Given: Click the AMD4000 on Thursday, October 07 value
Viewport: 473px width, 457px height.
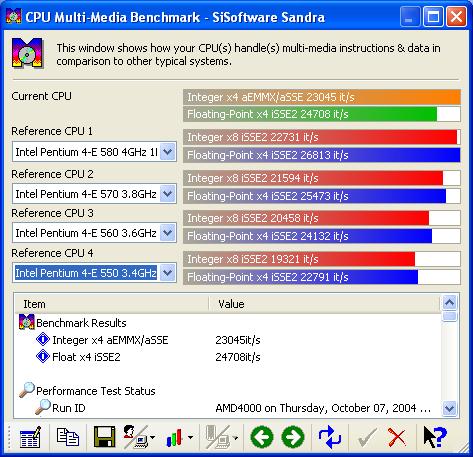Looking at the screenshot, I should pos(323,408).
